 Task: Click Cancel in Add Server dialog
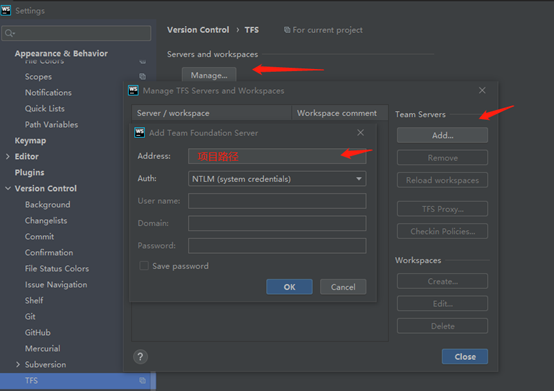pyautogui.click(x=343, y=287)
